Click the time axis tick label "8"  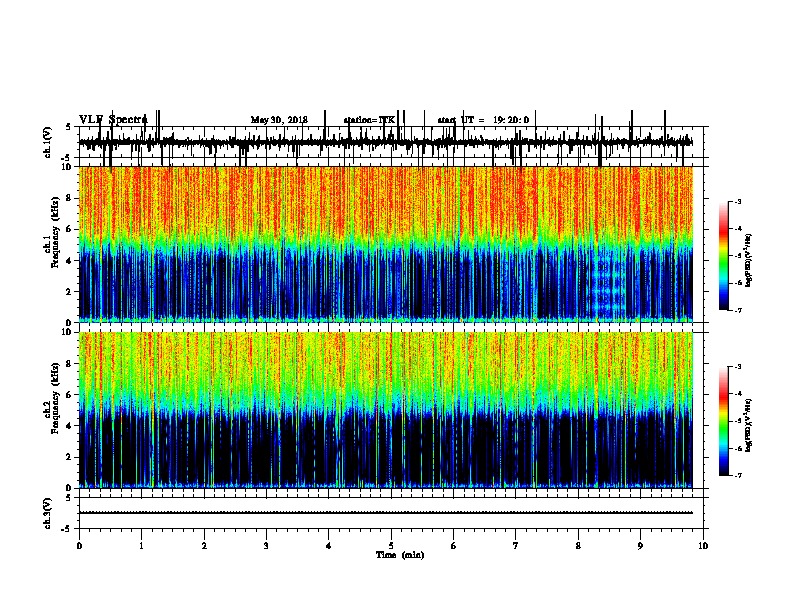[x=578, y=546]
